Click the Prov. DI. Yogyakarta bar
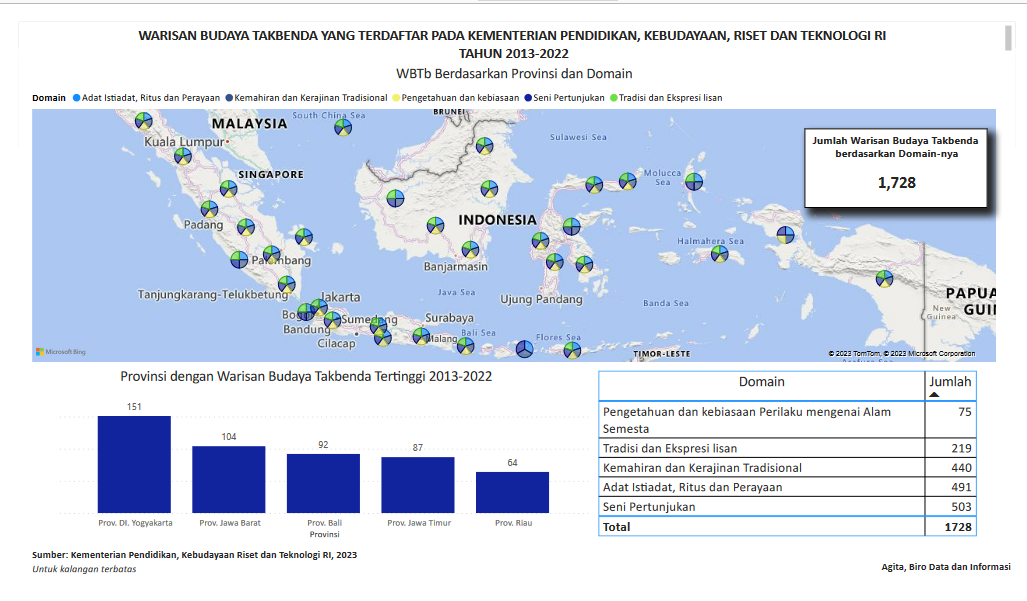 [134, 464]
